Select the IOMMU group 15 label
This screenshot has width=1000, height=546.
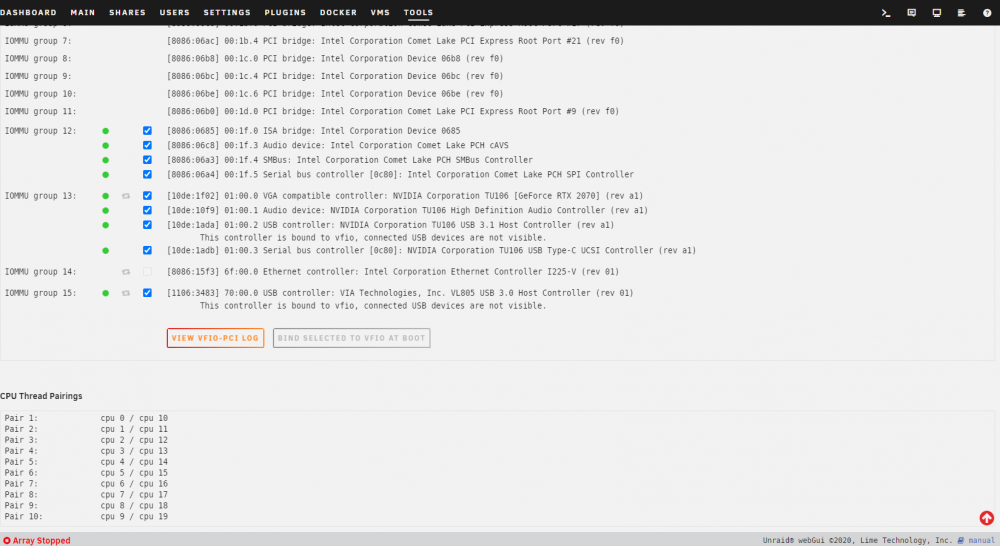point(40,293)
